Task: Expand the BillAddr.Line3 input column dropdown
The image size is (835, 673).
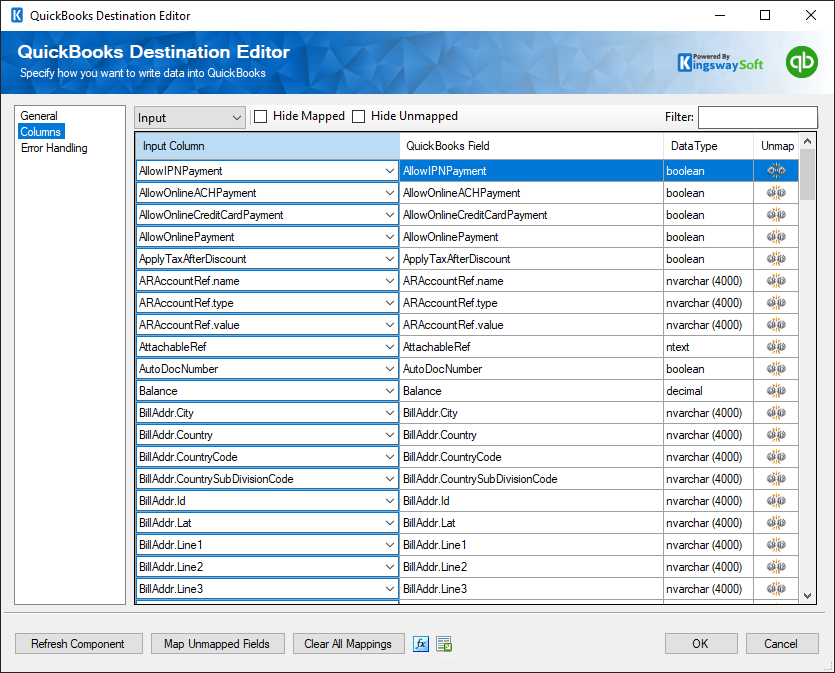Action: [x=390, y=588]
